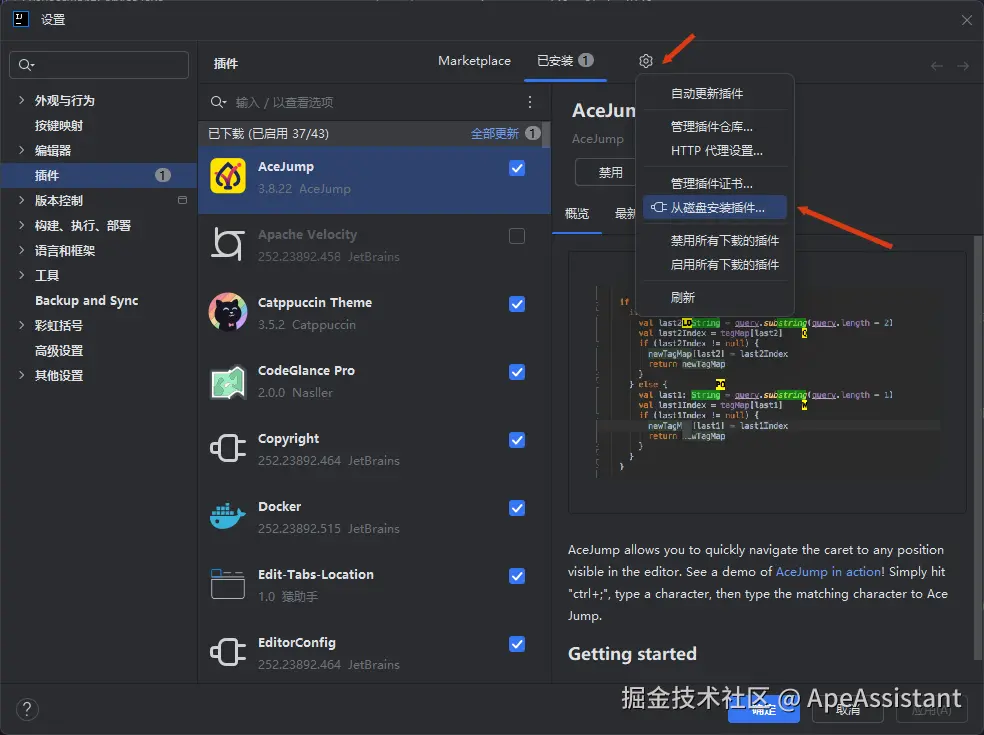Image resolution: width=984 pixels, height=735 pixels.
Task: Choose 启用所有下载的插件 menu item
Action: click(x=715, y=264)
